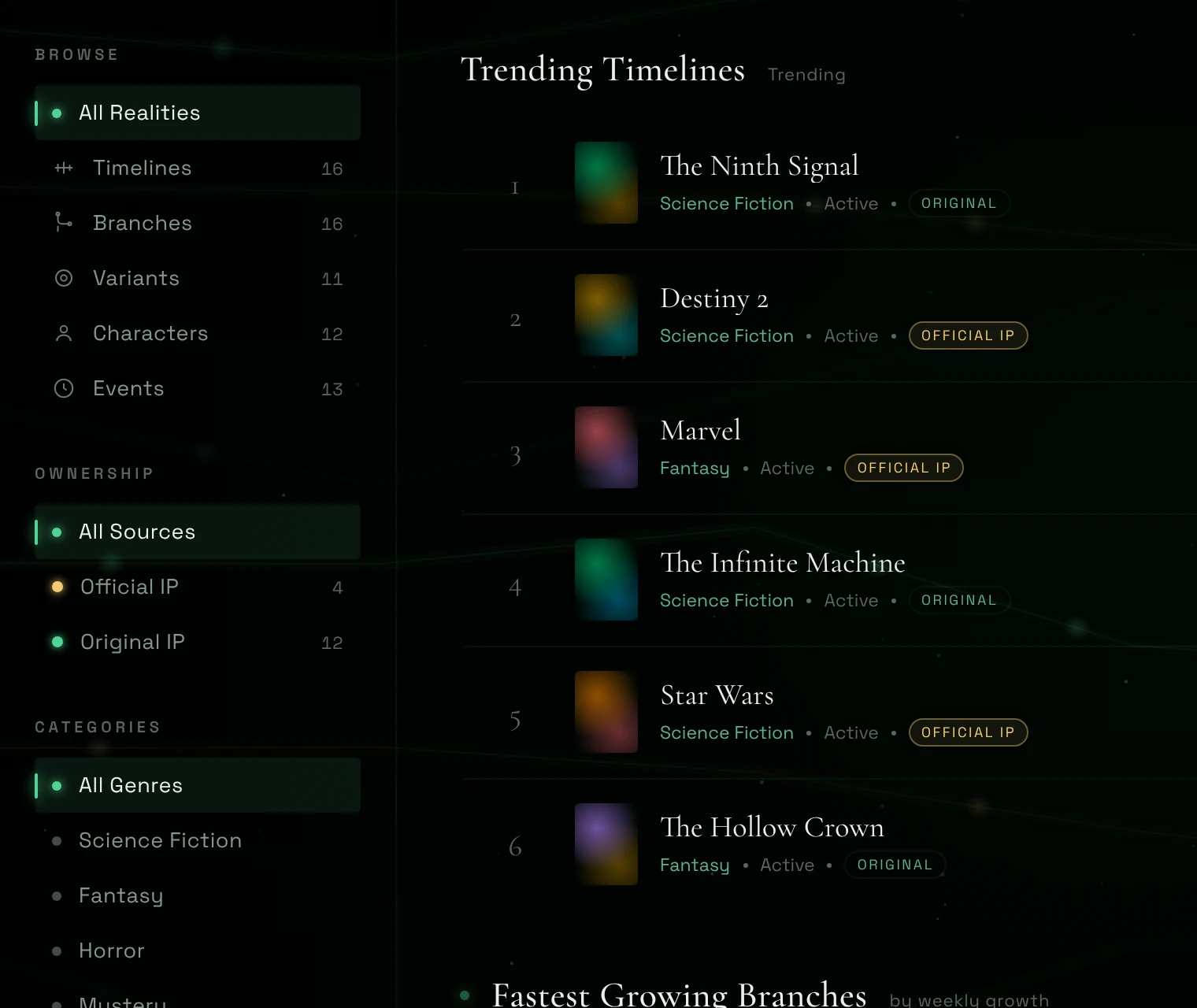This screenshot has height=1008, width=1197.
Task: Filter by Horror category in sidebar
Action: pos(198,951)
